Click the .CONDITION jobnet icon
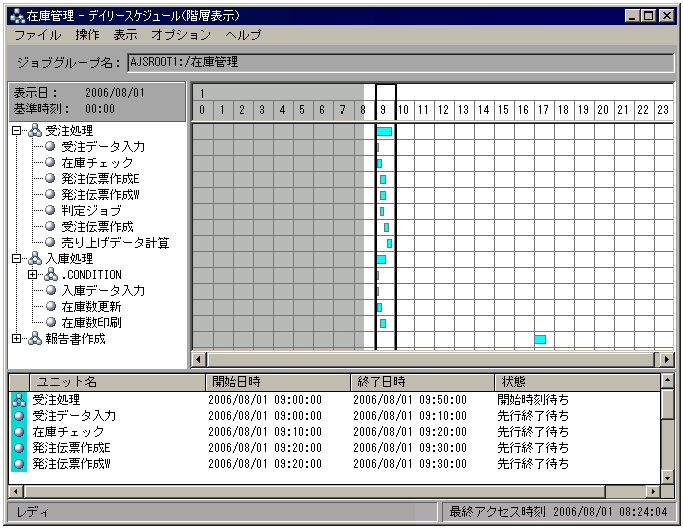The height and width of the screenshot is (529, 683). coord(51,275)
